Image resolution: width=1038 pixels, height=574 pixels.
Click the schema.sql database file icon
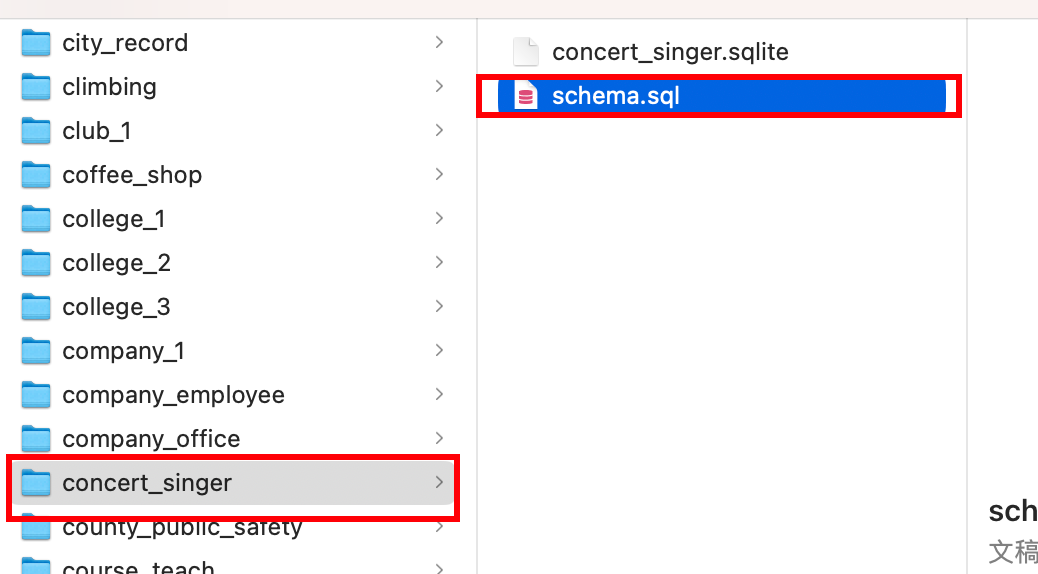coord(526,96)
